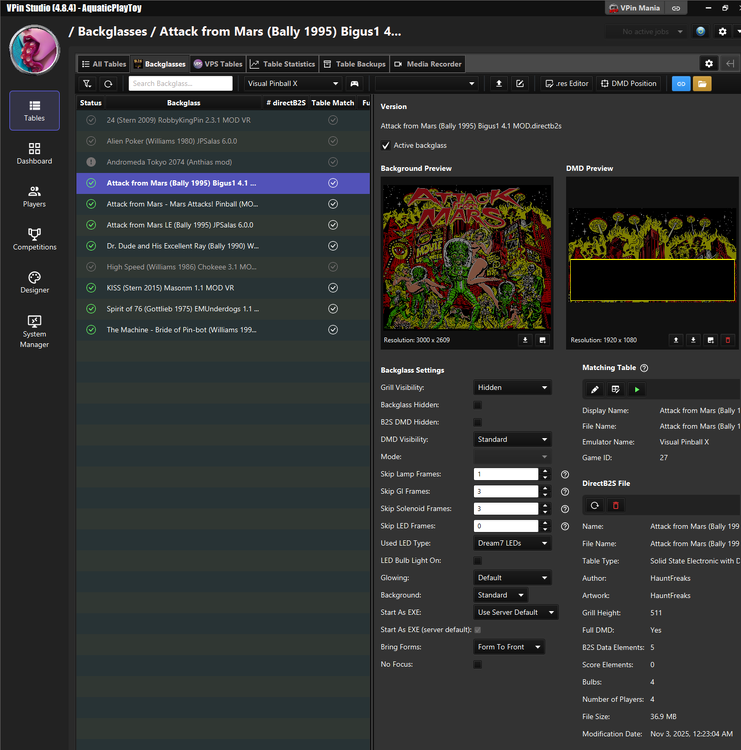Screen dimensions: 741x750
Task: Expand Bring Forms dropdown
Action: click(x=509, y=647)
